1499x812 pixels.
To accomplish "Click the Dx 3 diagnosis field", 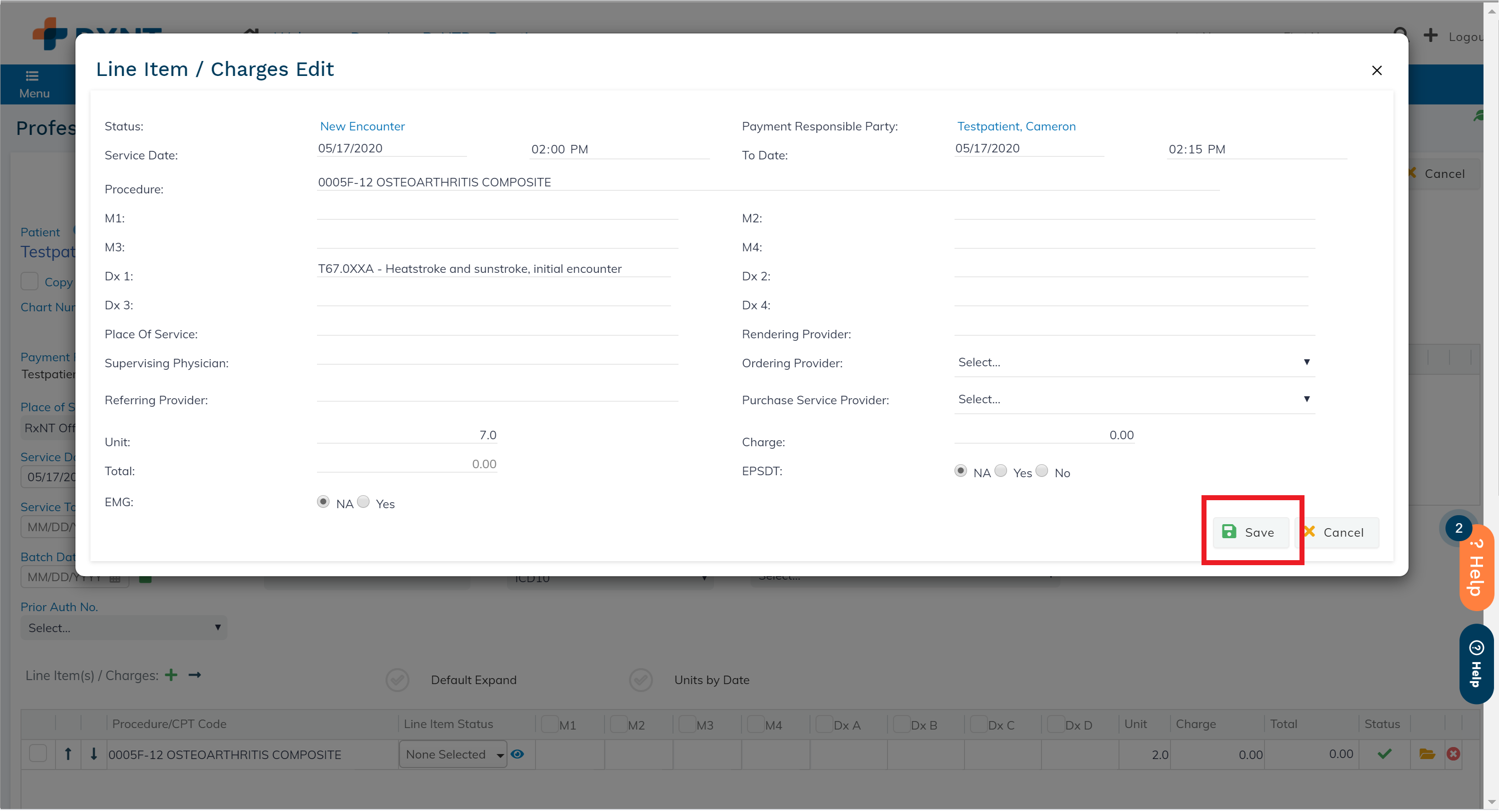I will point(494,298).
